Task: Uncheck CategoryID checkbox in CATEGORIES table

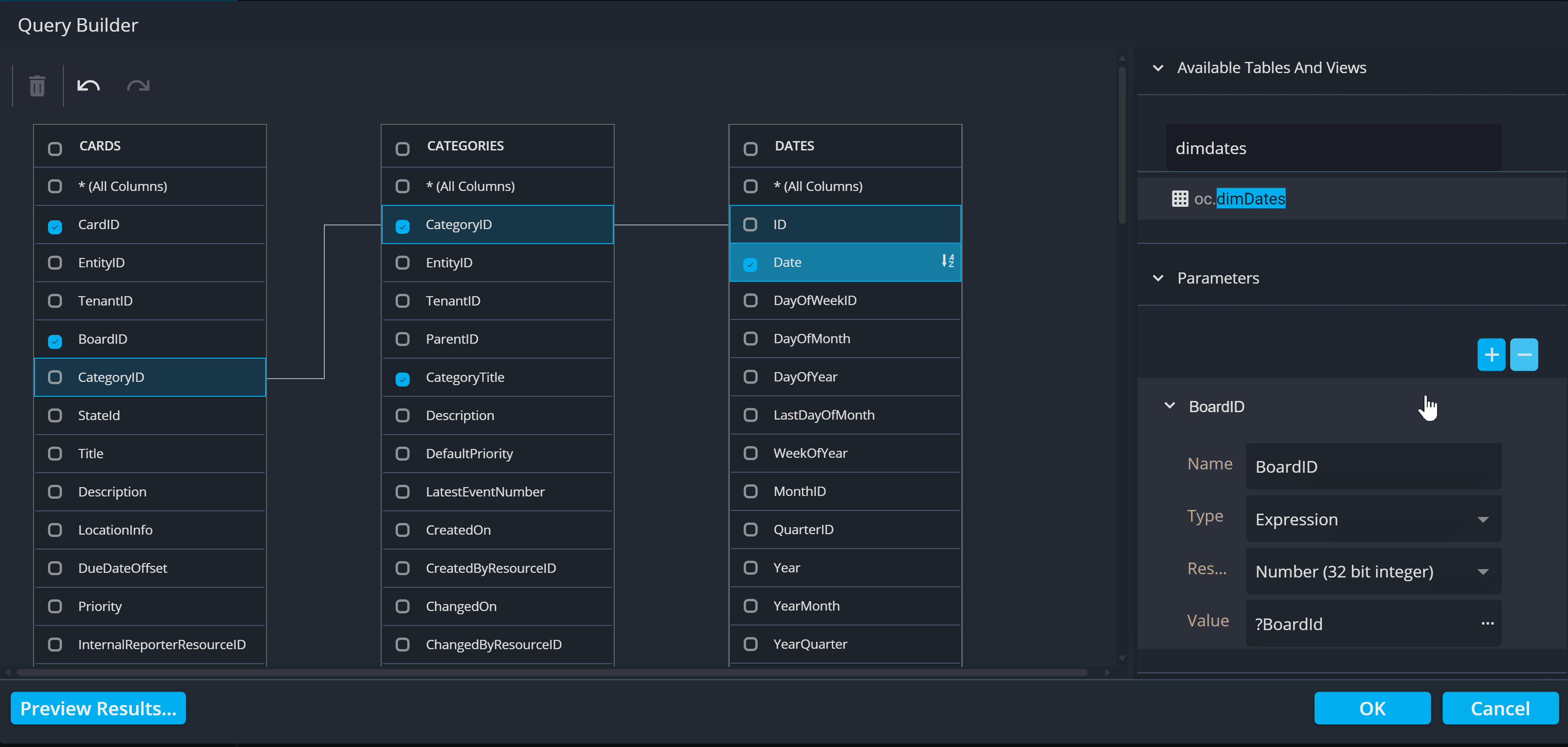Action: [x=402, y=226]
